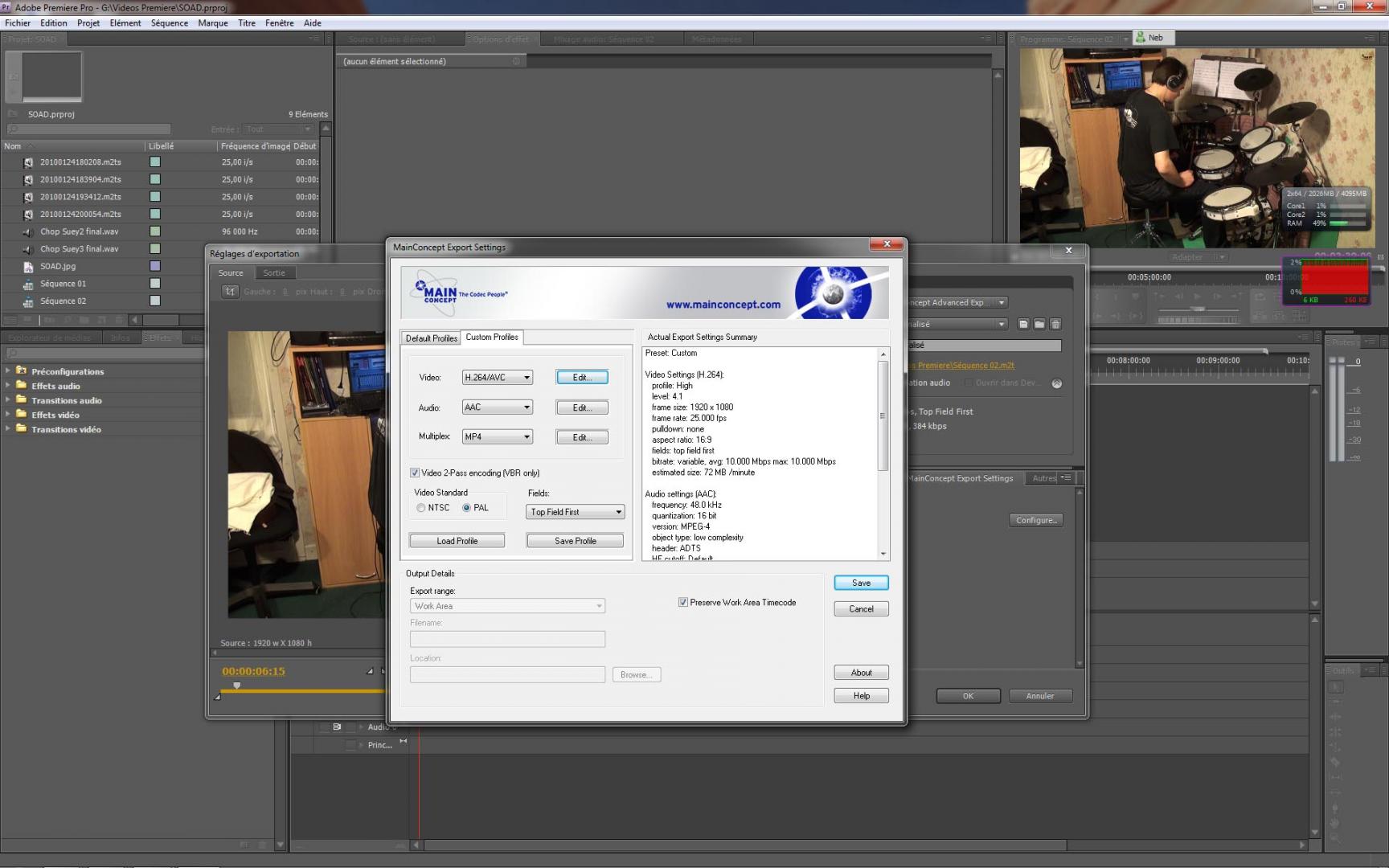Click the Help button
Screen dimensions: 1389x868
coord(861,696)
